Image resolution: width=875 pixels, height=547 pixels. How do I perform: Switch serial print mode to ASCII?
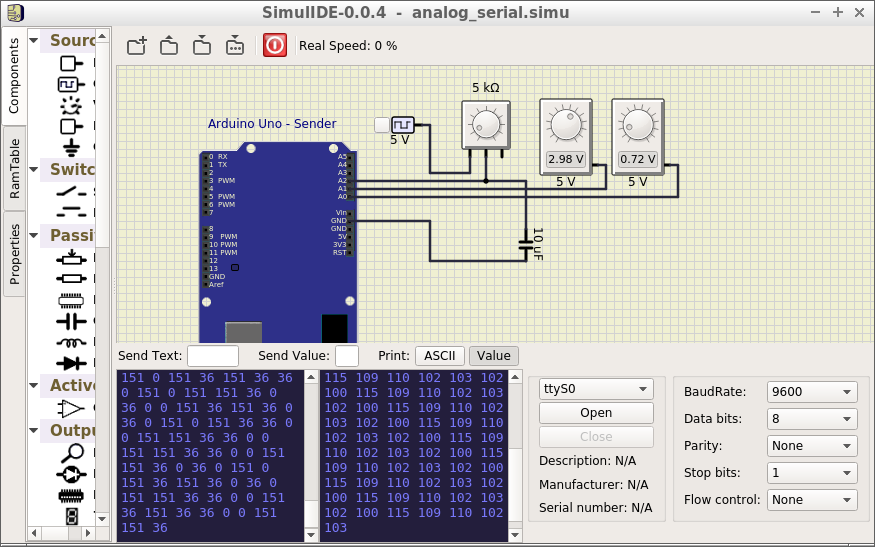click(440, 356)
